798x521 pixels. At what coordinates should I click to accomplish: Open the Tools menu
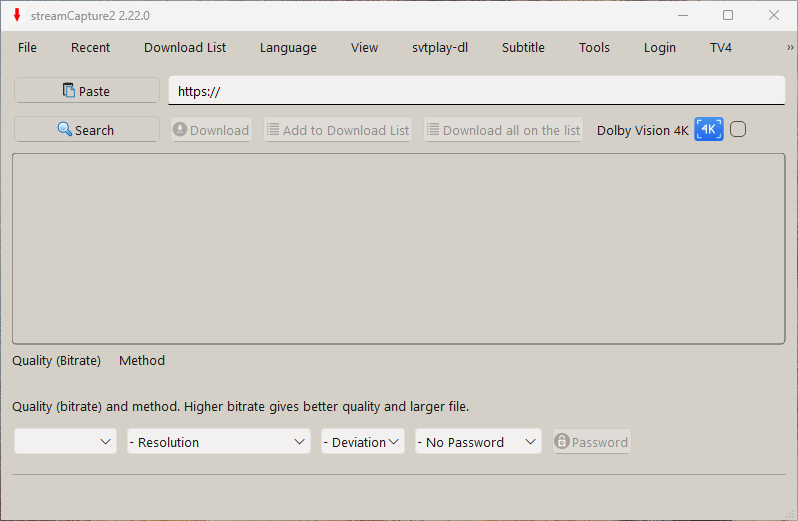point(594,47)
